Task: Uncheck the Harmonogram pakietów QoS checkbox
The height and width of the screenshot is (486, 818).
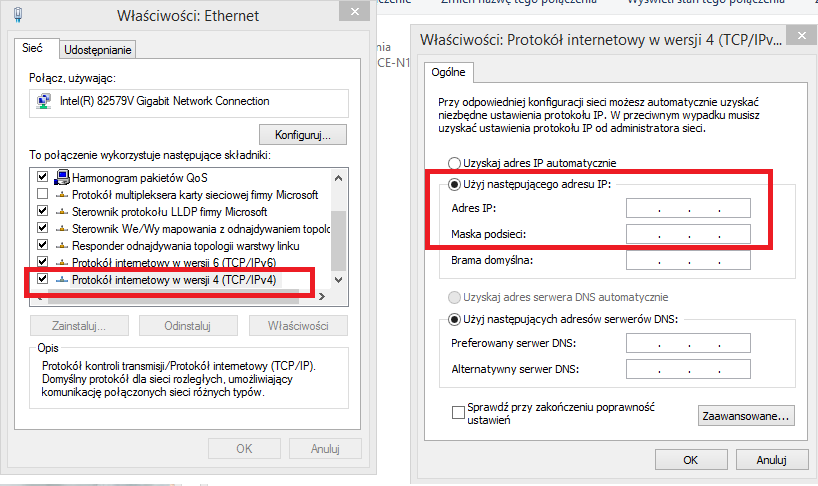Action: tap(43, 177)
